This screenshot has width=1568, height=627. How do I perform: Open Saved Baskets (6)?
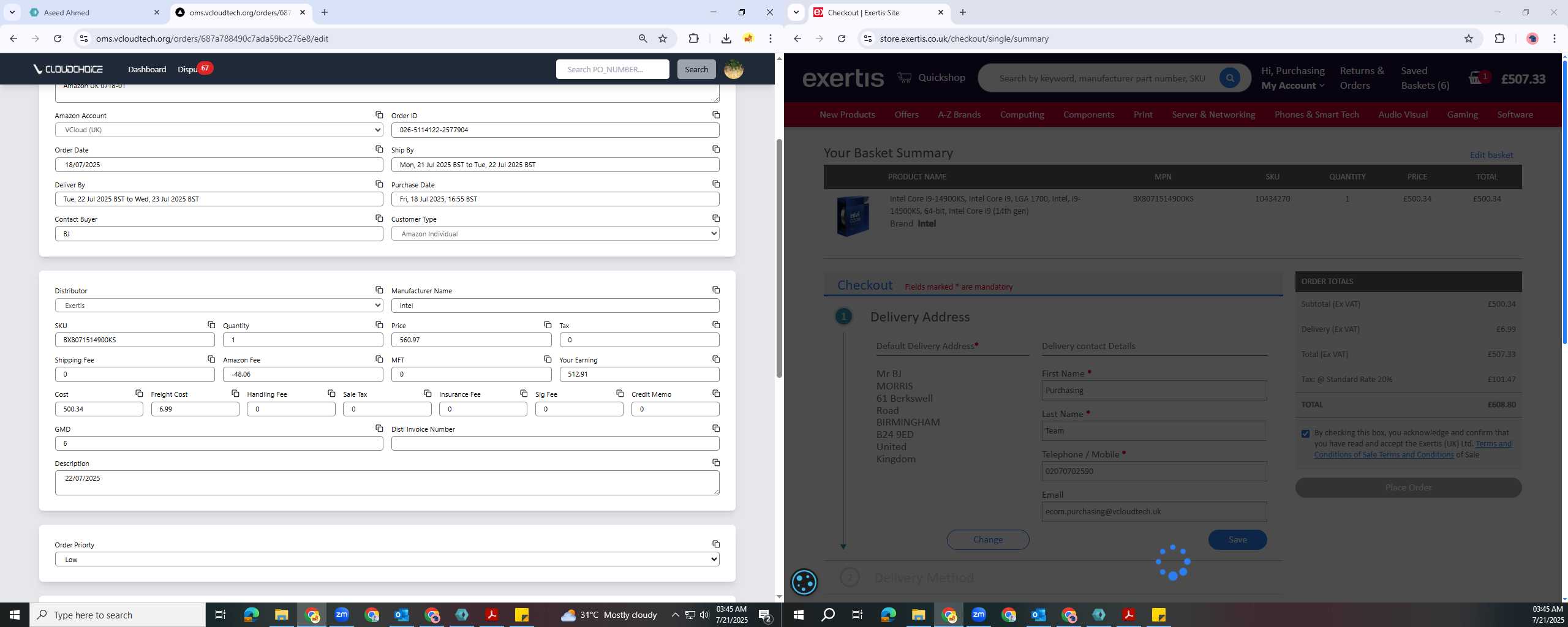point(1425,78)
